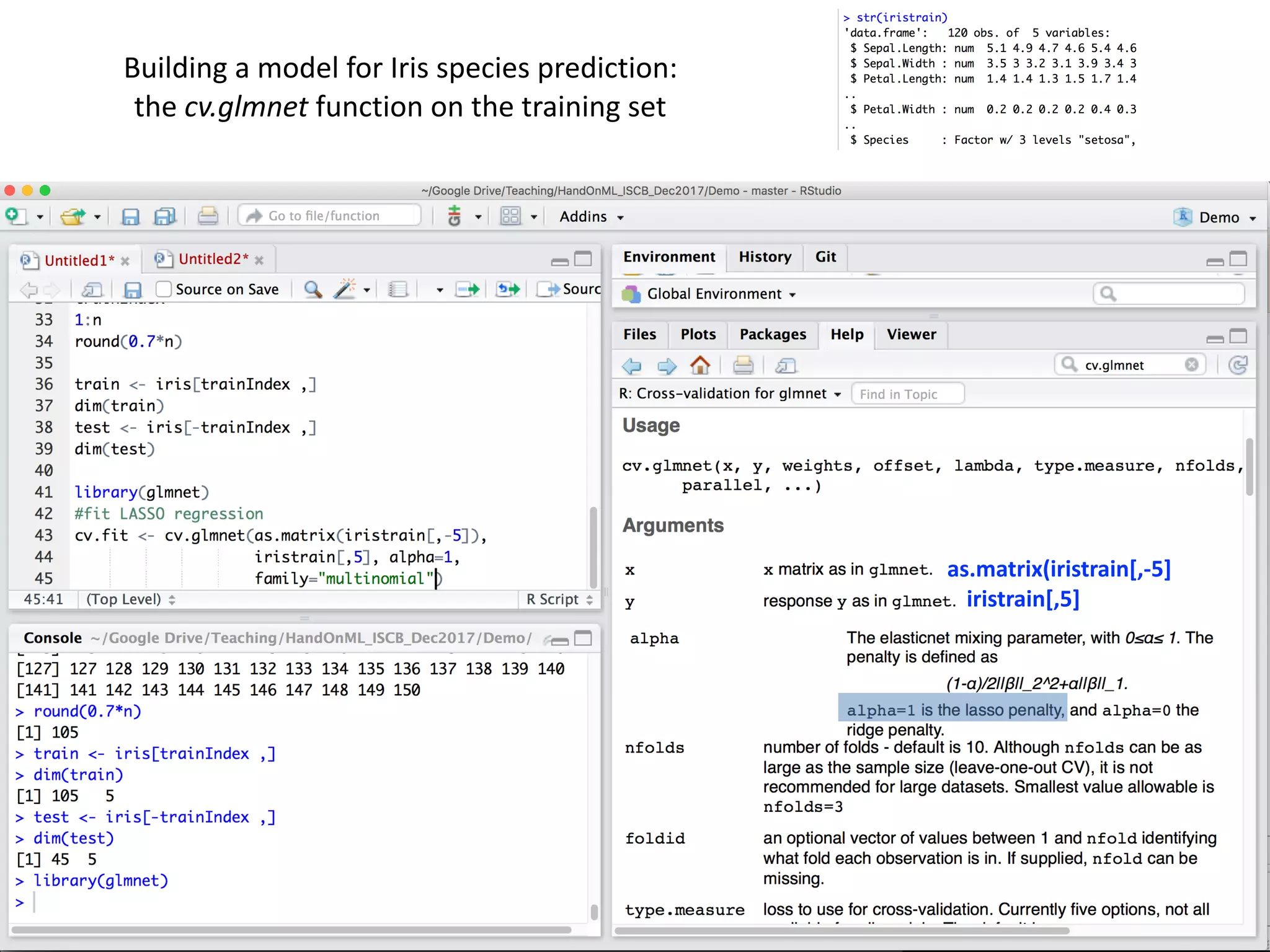This screenshot has height=952, width=1270.
Task: Go to Help home page icon
Action: pyautogui.click(x=700, y=365)
